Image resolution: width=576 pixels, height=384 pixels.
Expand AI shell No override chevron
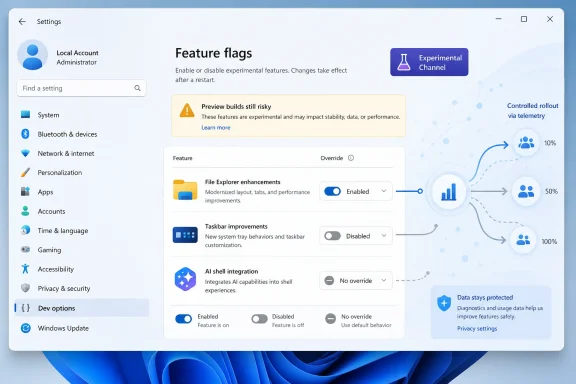[384, 280]
